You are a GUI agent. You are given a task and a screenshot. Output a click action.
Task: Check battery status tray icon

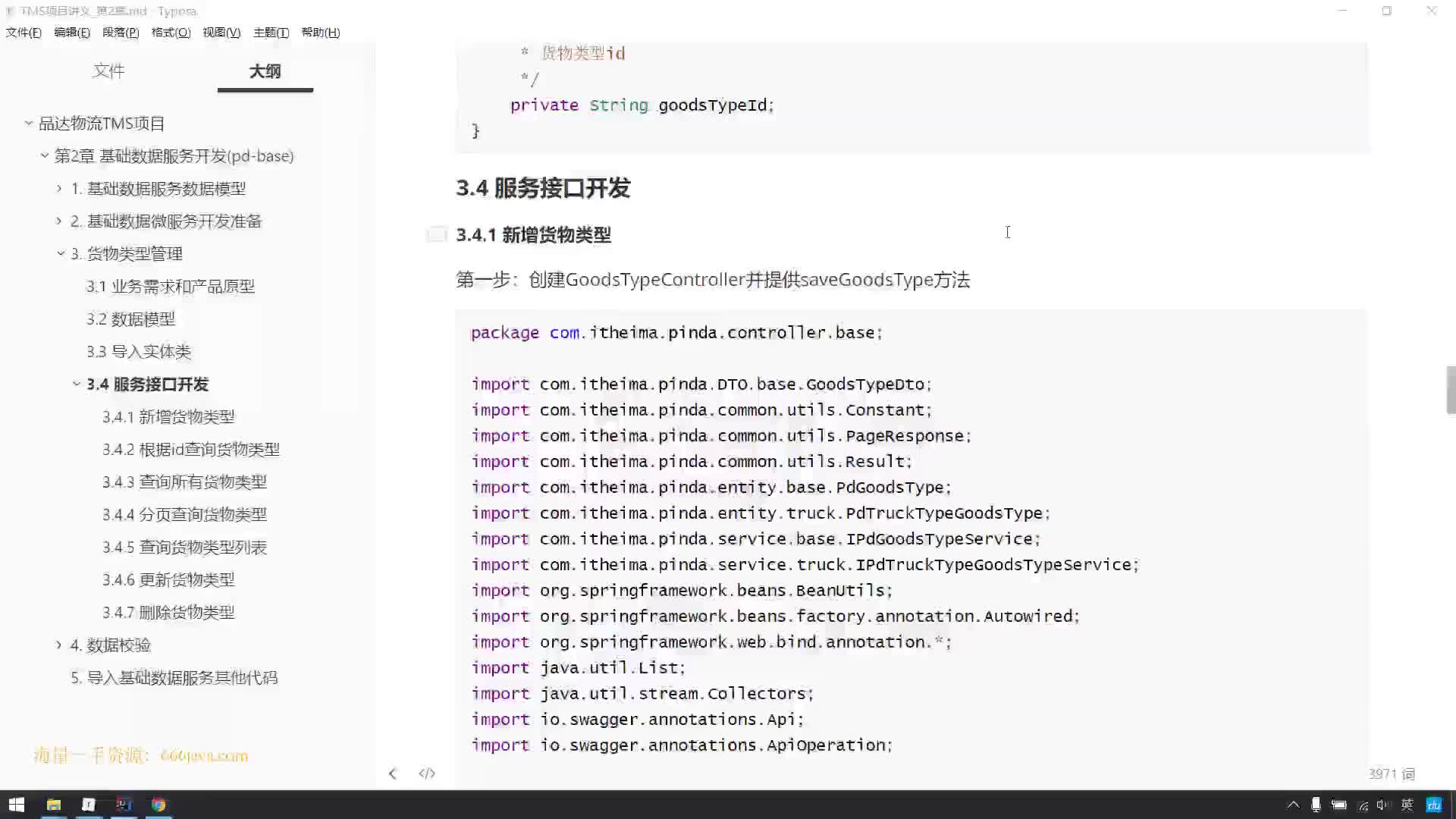pos(1339,805)
